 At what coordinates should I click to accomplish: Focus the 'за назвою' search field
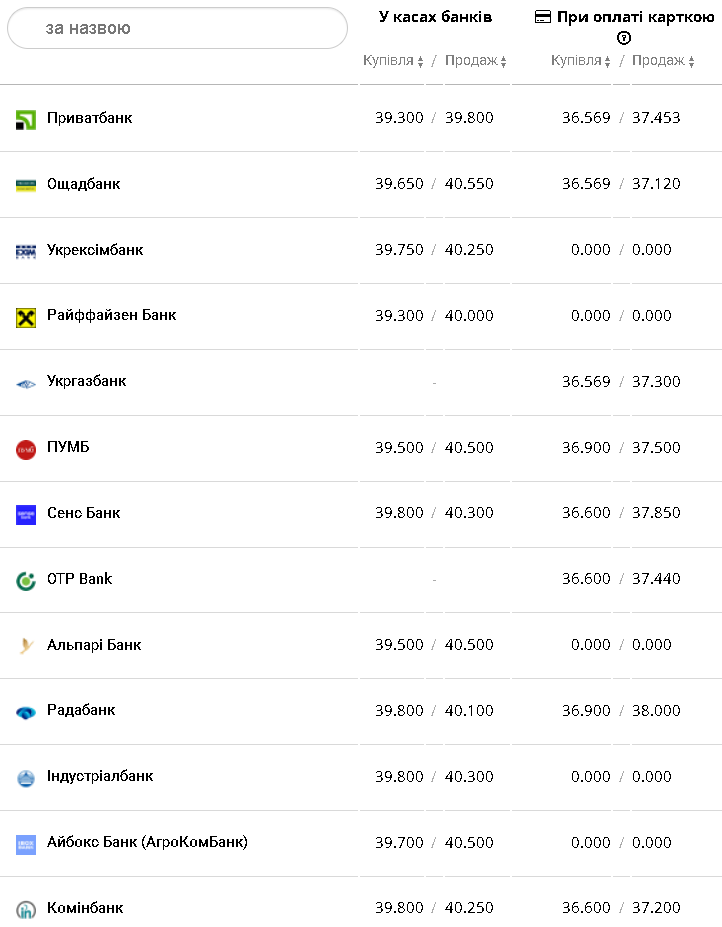177,28
